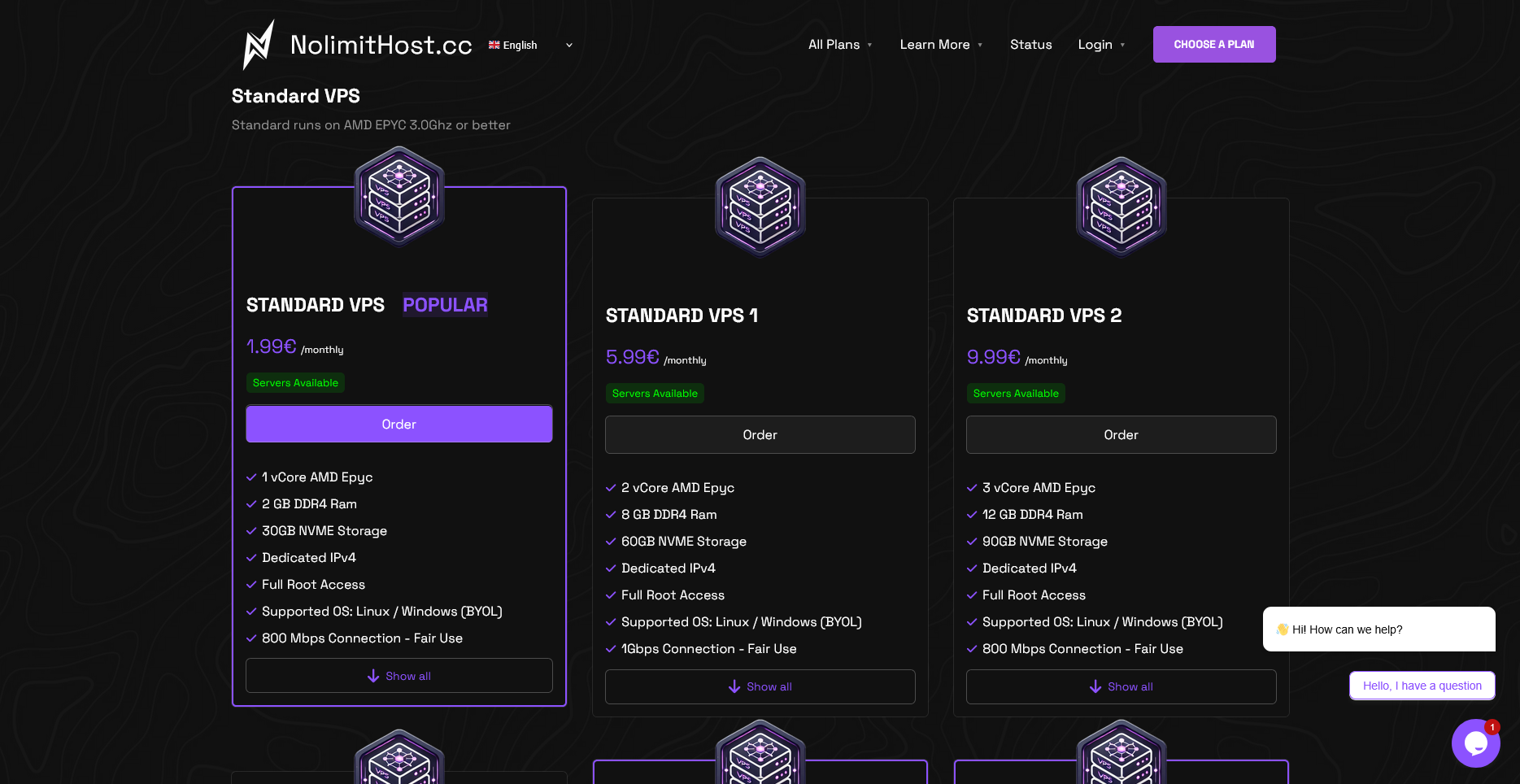Expand the Learn More menu

pyautogui.click(x=941, y=45)
